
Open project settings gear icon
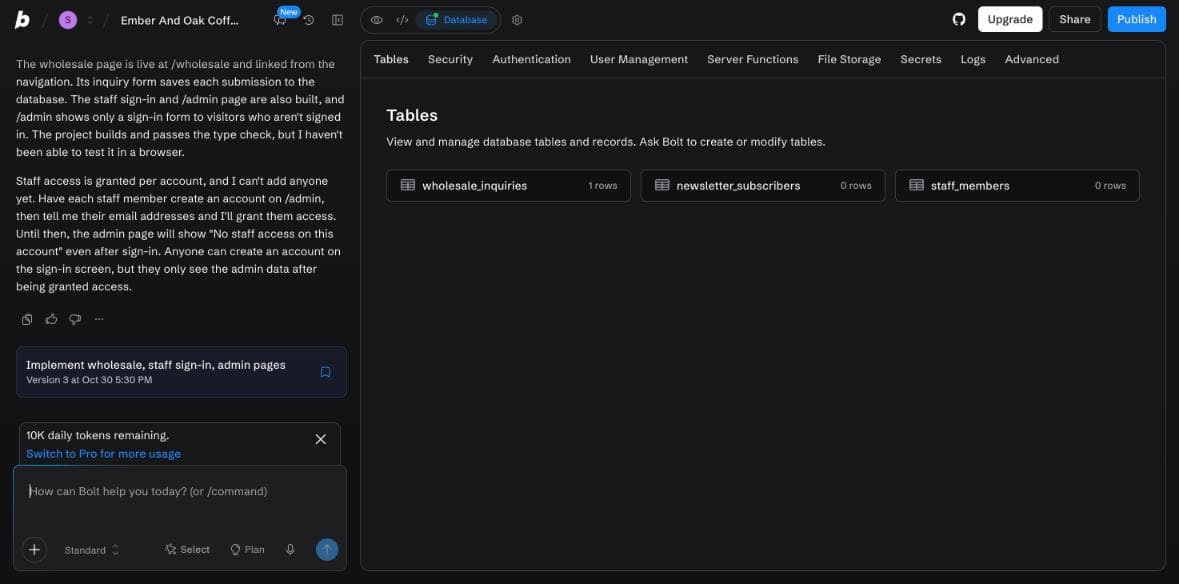(517, 20)
